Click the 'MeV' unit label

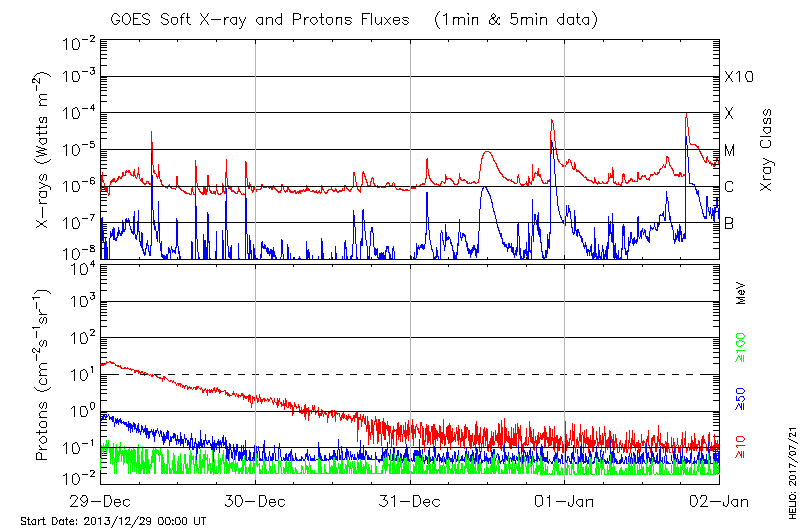pos(741,293)
